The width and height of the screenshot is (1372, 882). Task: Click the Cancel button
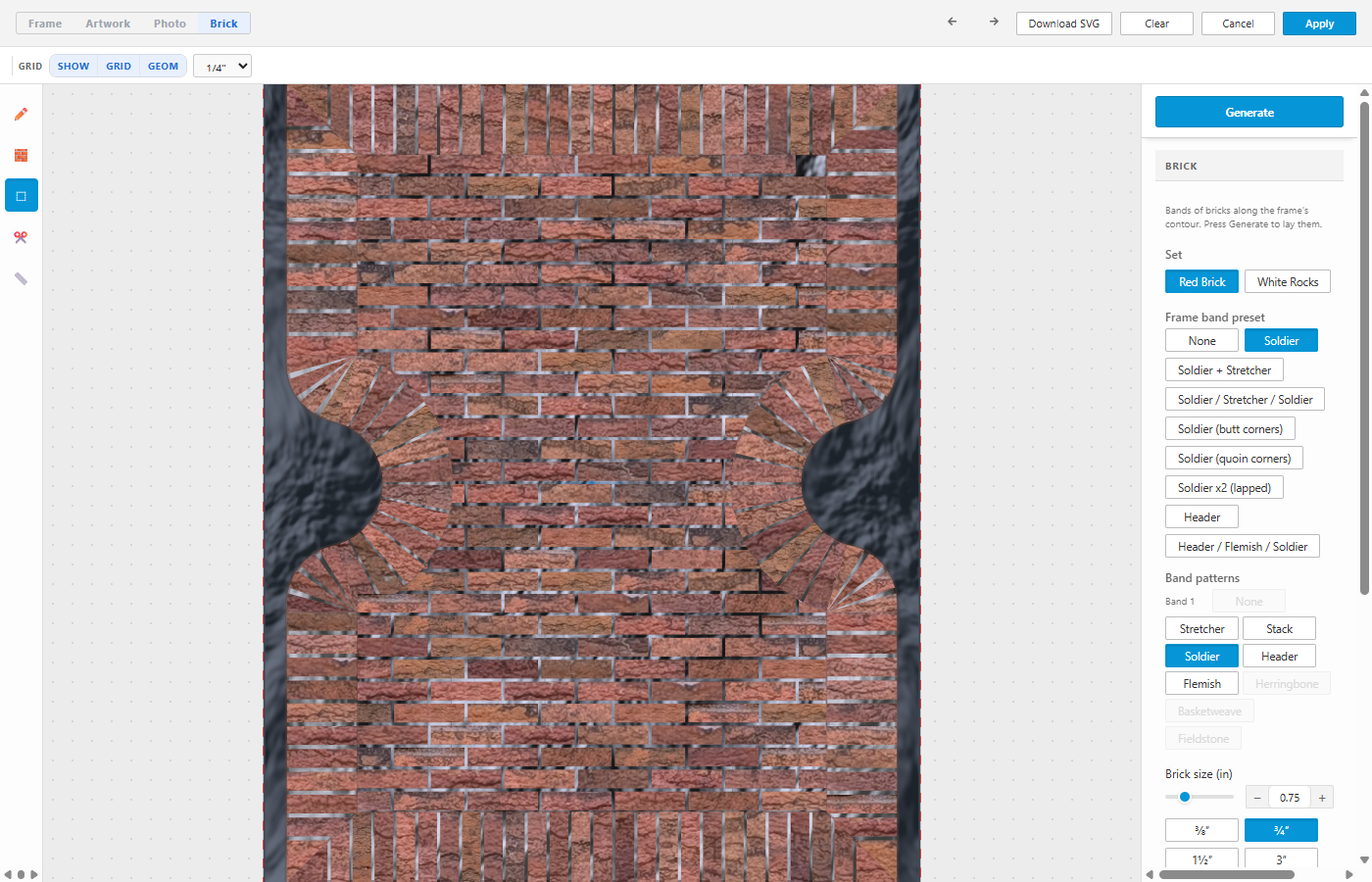(x=1238, y=24)
